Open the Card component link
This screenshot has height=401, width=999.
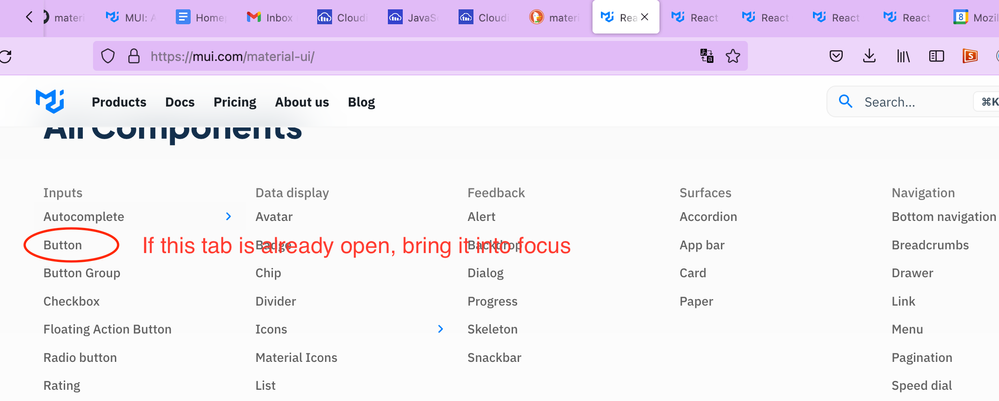coord(693,273)
